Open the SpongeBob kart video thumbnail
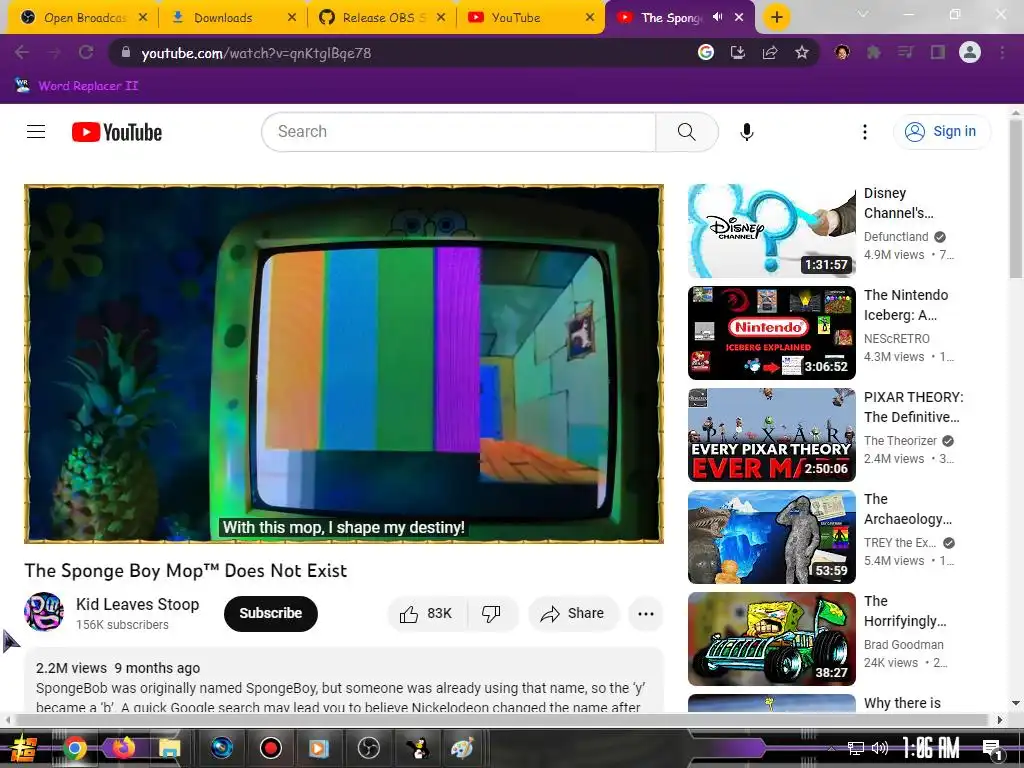1024x768 pixels. coord(771,638)
